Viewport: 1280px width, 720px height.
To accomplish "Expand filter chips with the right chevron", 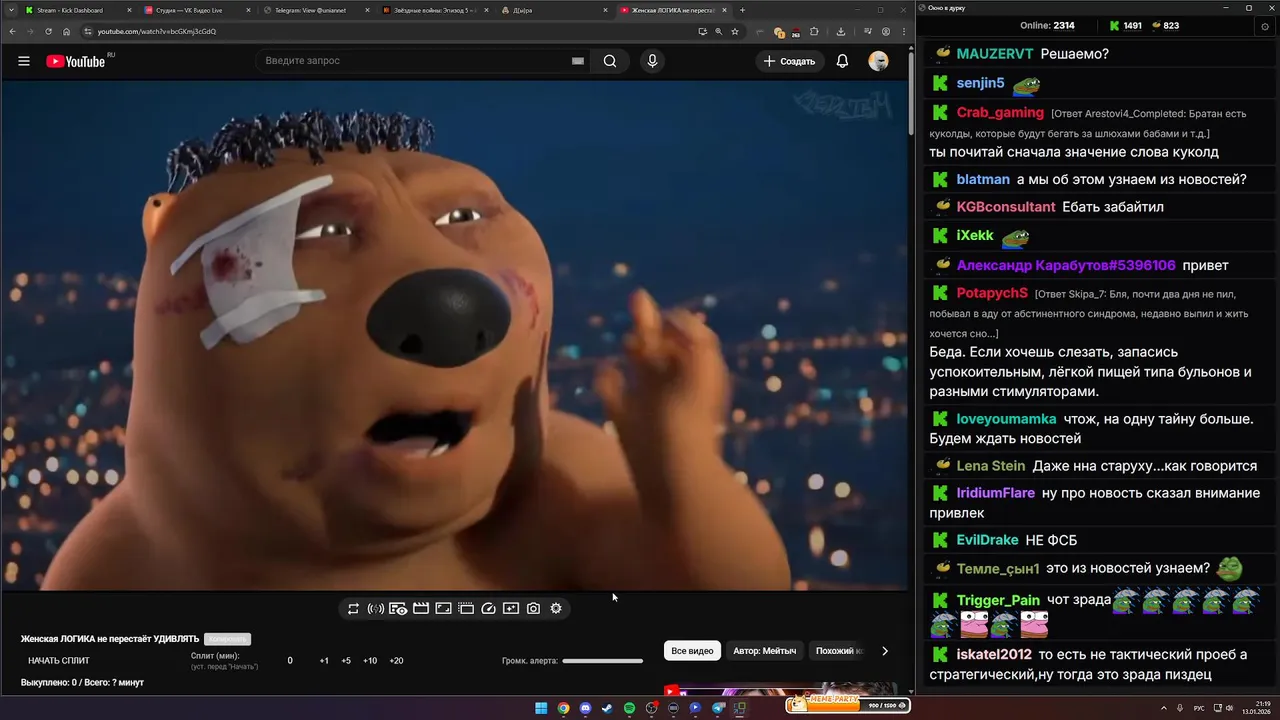I will click(x=884, y=651).
